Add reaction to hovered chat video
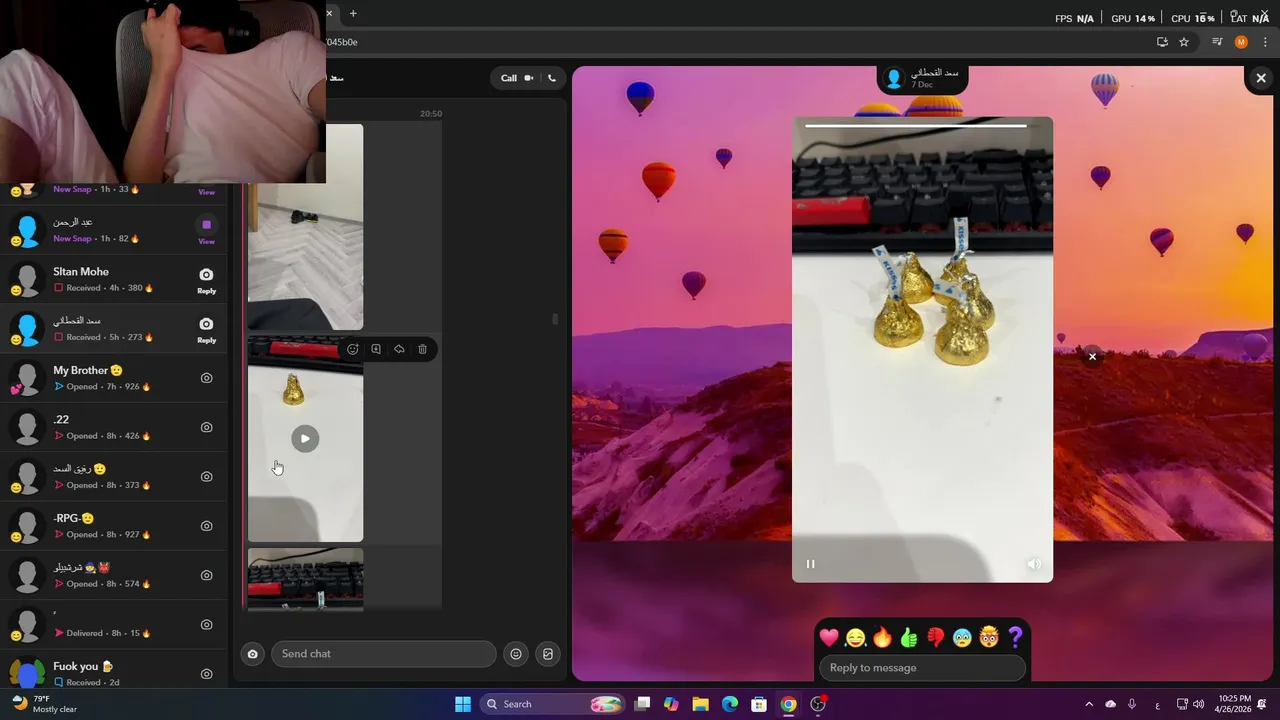 [x=353, y=349]
